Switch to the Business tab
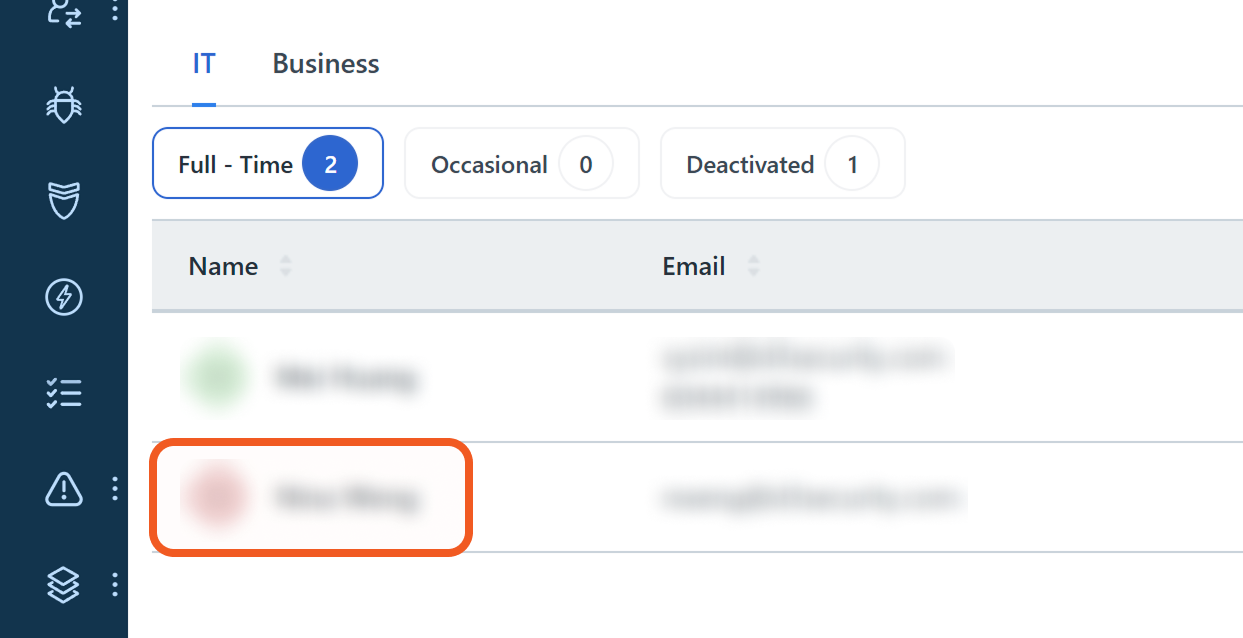 325,64
